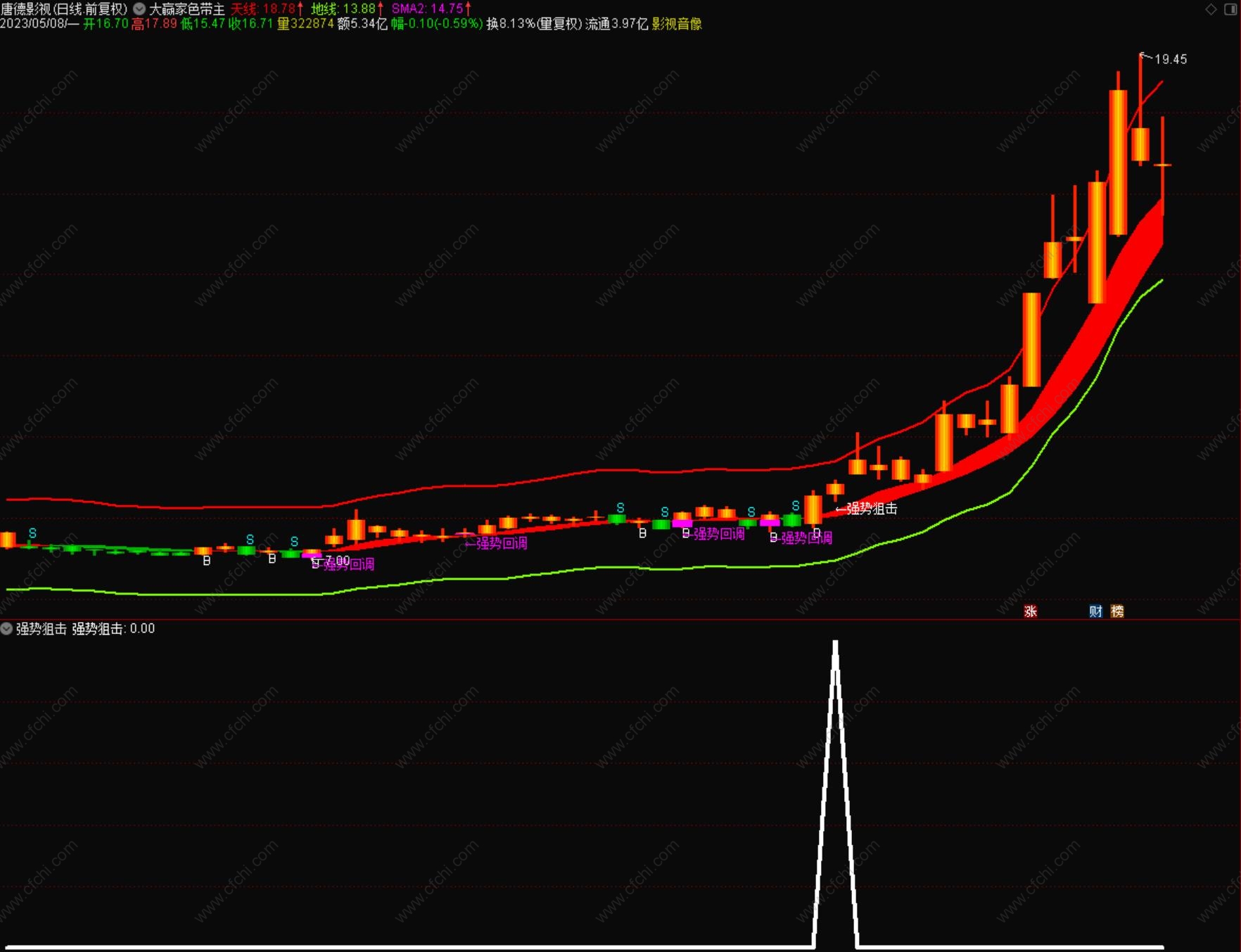The width and height of the screenshot is (1241, 952).
Task: Click the float value 流通3.97亿
Action: pos(617,24)
